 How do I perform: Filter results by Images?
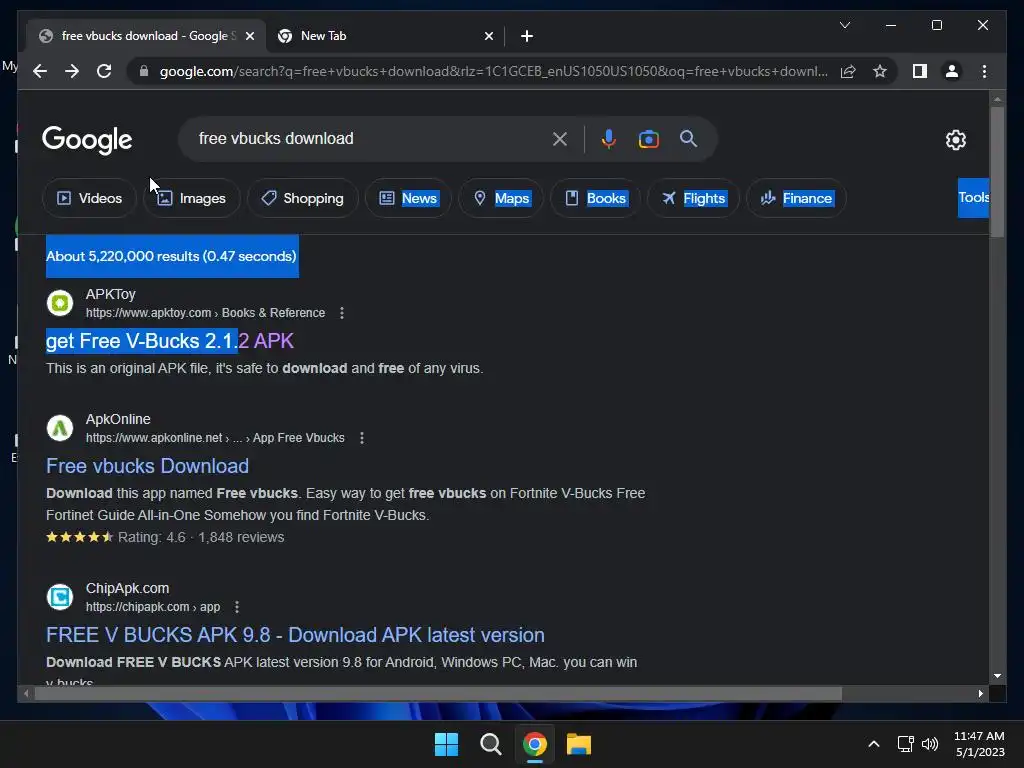(191, 198)
